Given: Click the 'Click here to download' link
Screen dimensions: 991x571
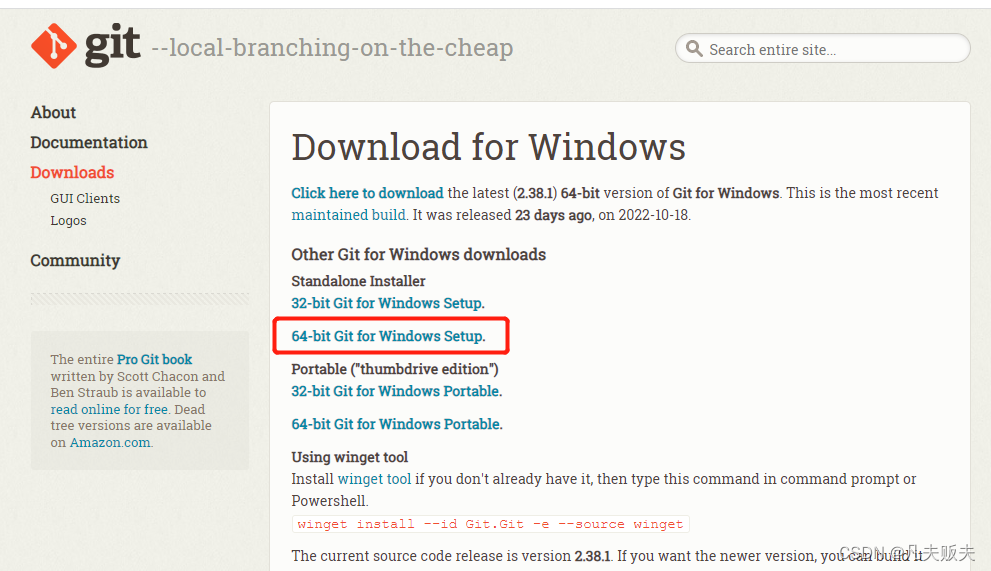Looking at the screenshot, I should (367, 193).
